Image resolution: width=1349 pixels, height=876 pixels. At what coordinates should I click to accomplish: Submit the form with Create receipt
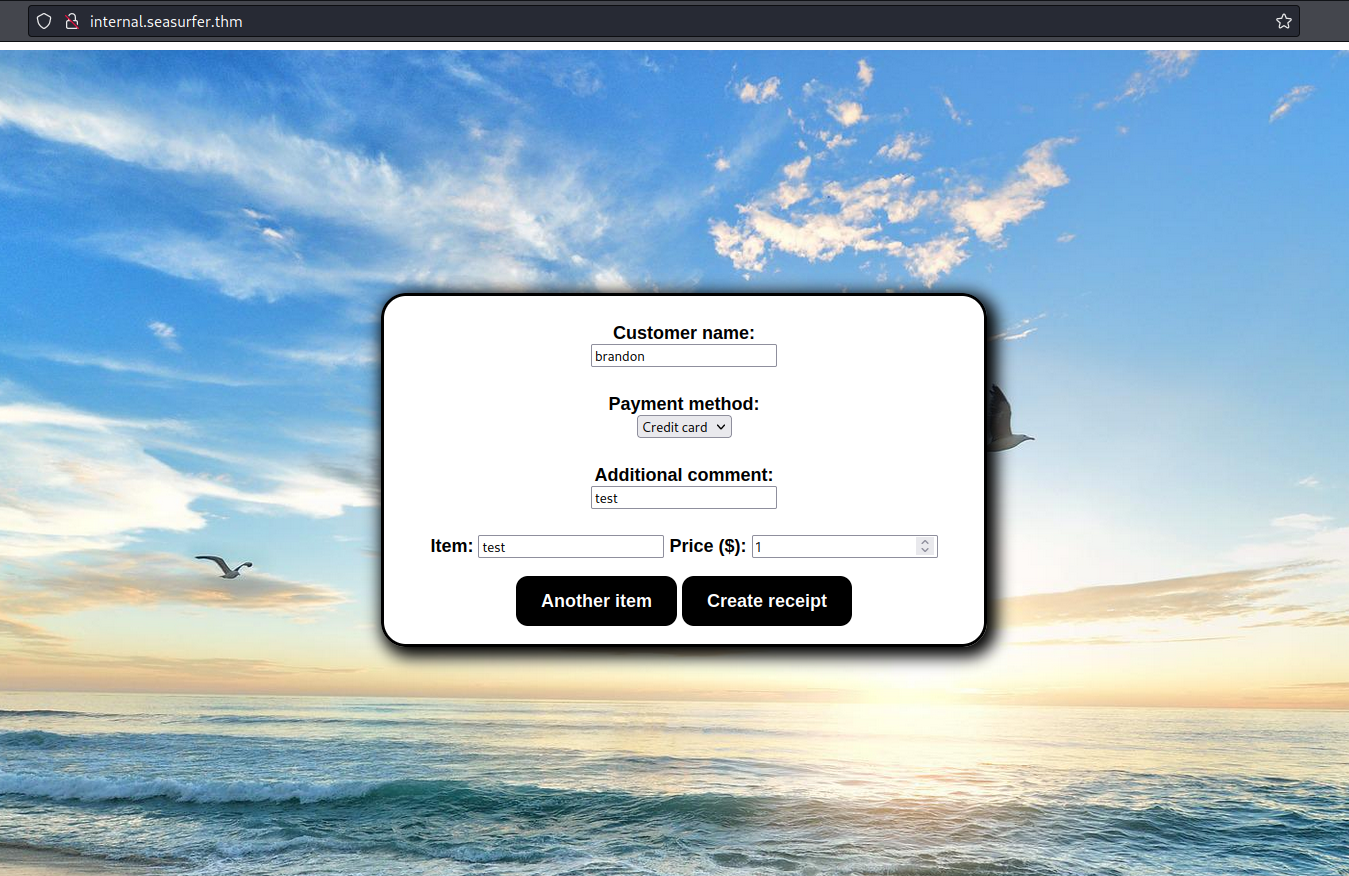(766, 601)
